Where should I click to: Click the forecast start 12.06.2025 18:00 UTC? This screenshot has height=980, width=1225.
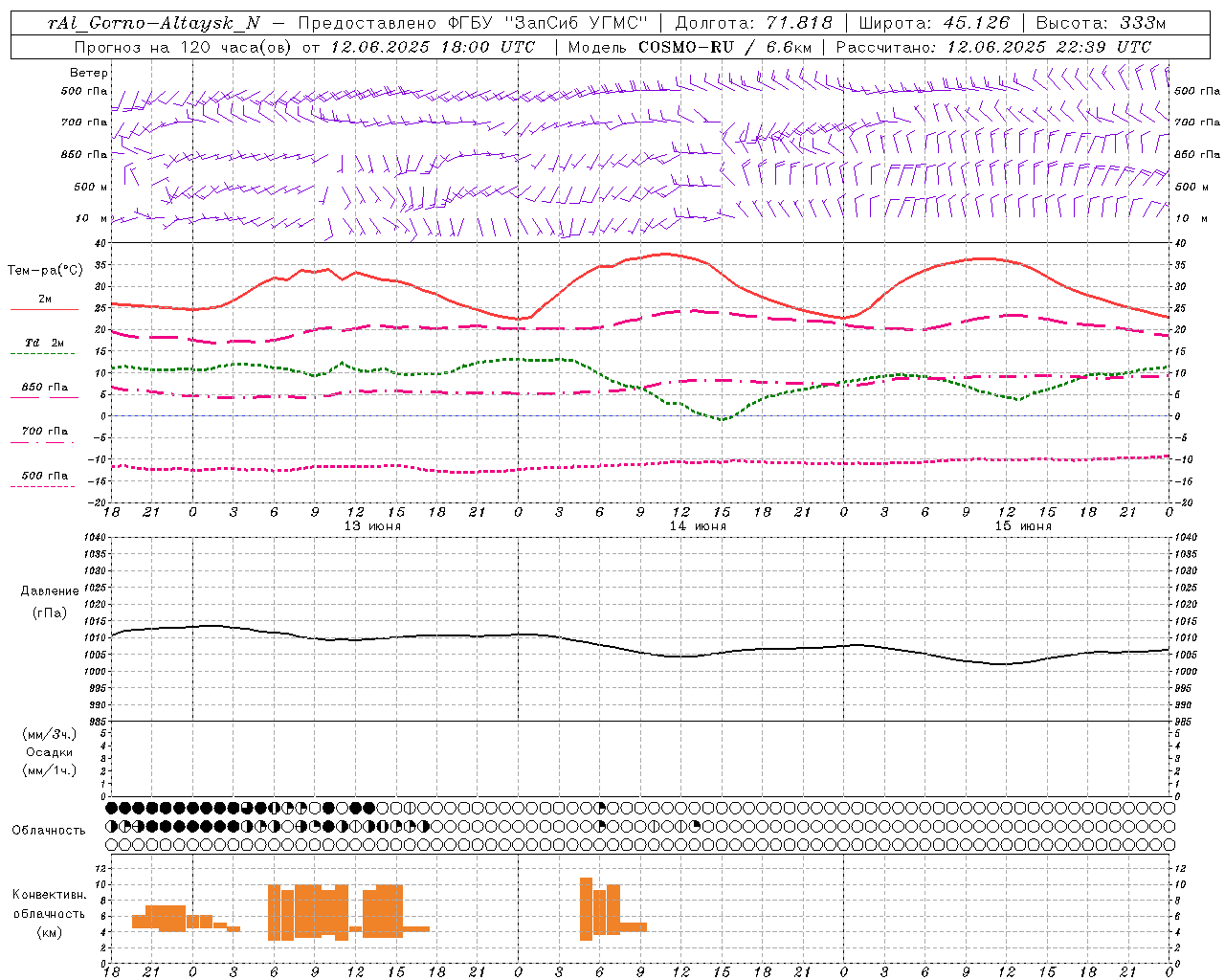[433, 47]
